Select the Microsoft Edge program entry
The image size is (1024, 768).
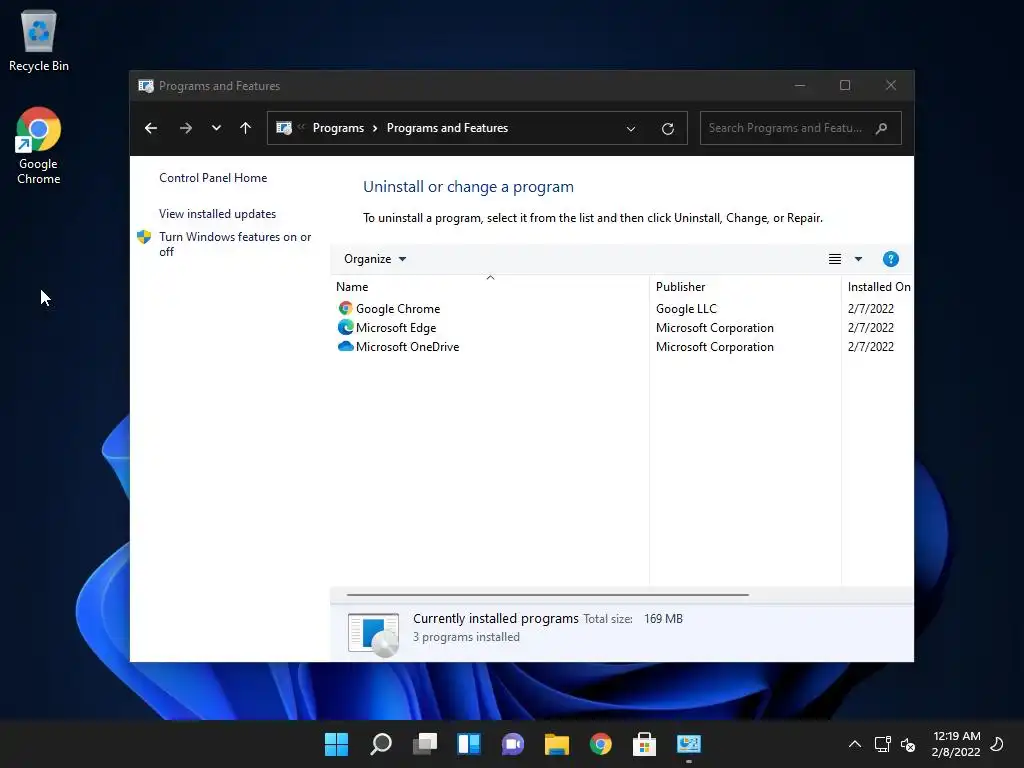point(396,328)
